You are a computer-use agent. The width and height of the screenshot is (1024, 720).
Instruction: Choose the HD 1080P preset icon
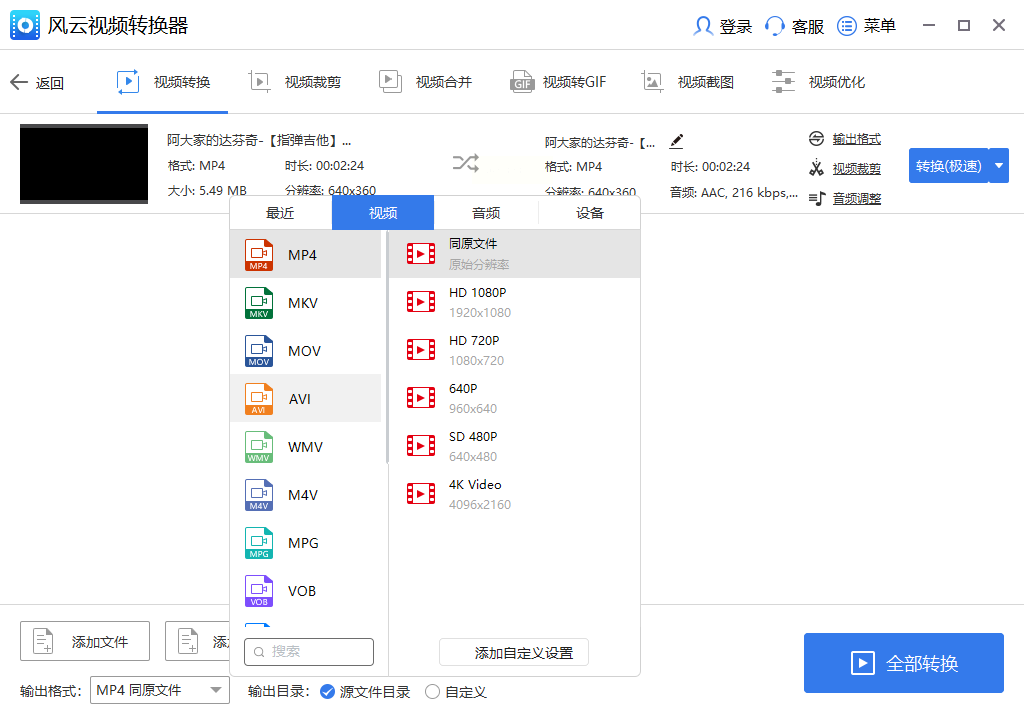coord(421,301)
